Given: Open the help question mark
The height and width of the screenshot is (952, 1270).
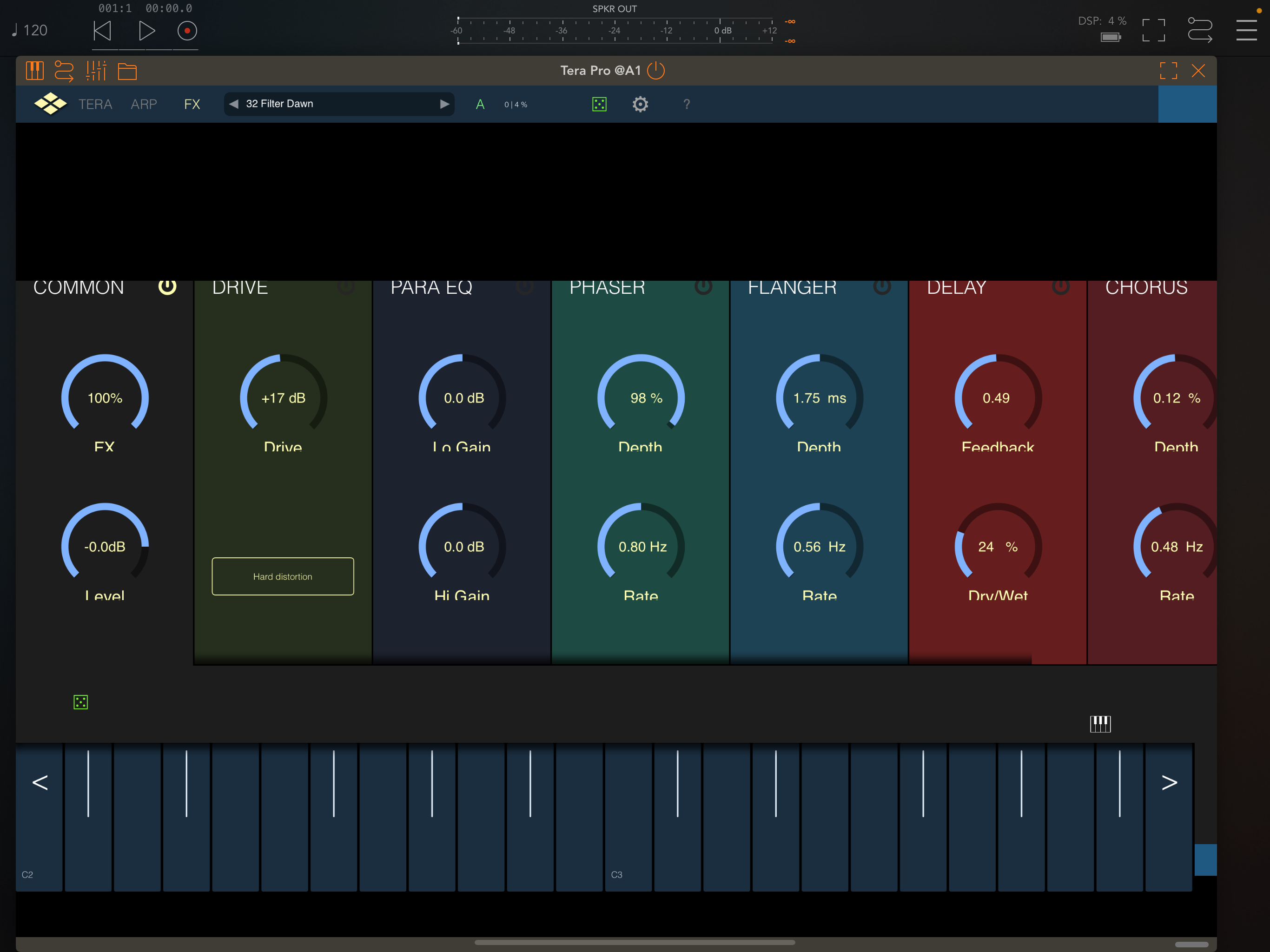Looking at the screenshot, I should (686, 104).
